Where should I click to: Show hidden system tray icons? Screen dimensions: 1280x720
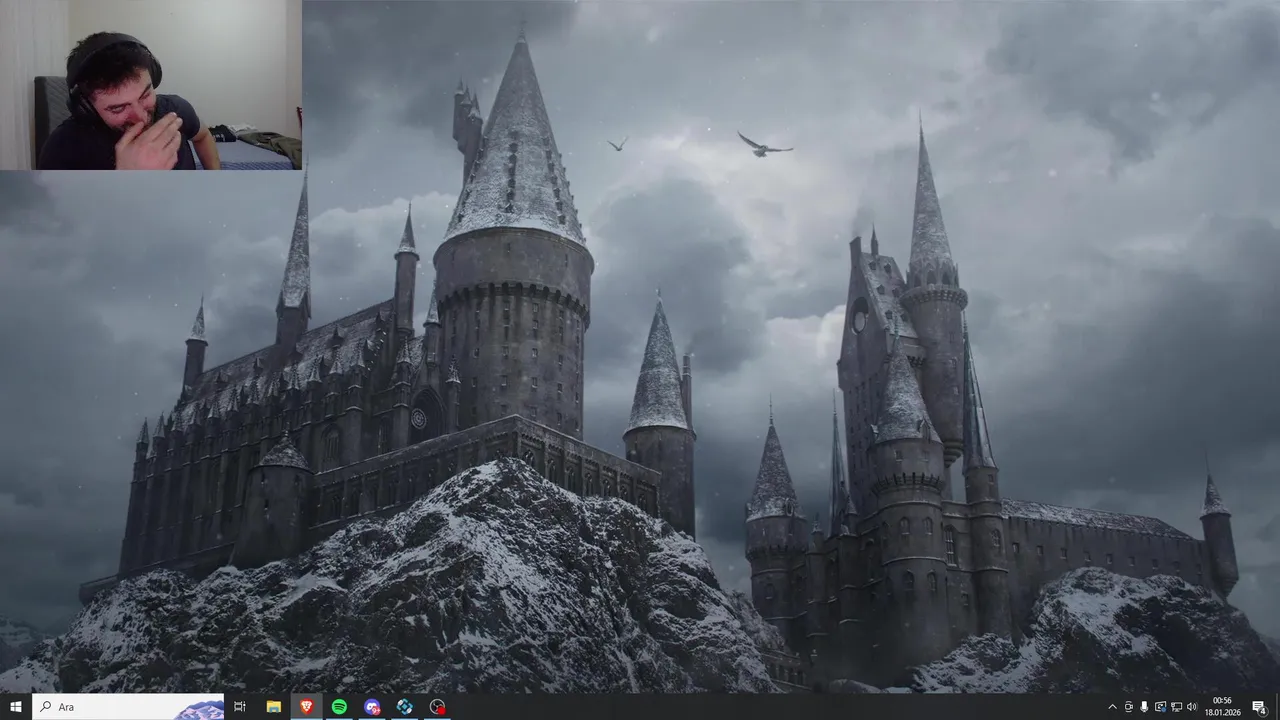coord(1113,707)
